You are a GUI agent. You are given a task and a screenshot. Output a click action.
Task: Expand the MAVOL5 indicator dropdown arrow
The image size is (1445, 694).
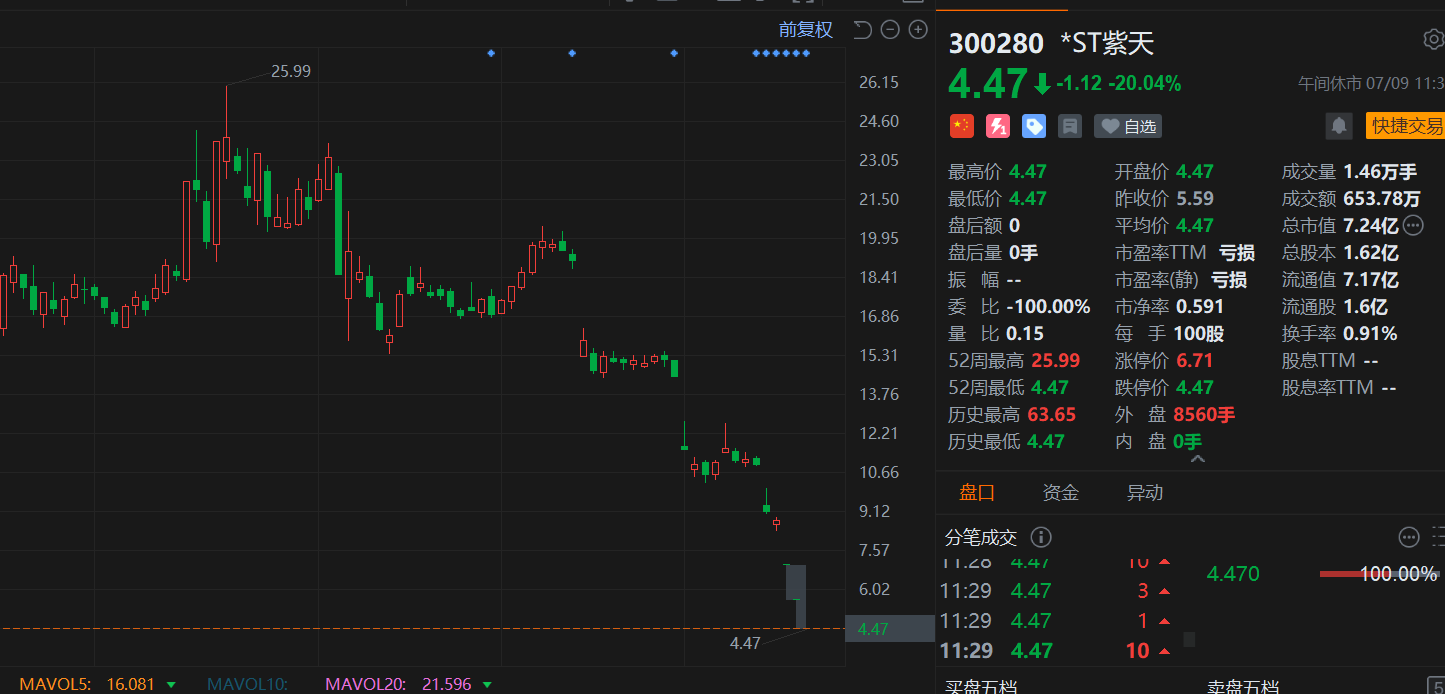click(x=171, y=685)
